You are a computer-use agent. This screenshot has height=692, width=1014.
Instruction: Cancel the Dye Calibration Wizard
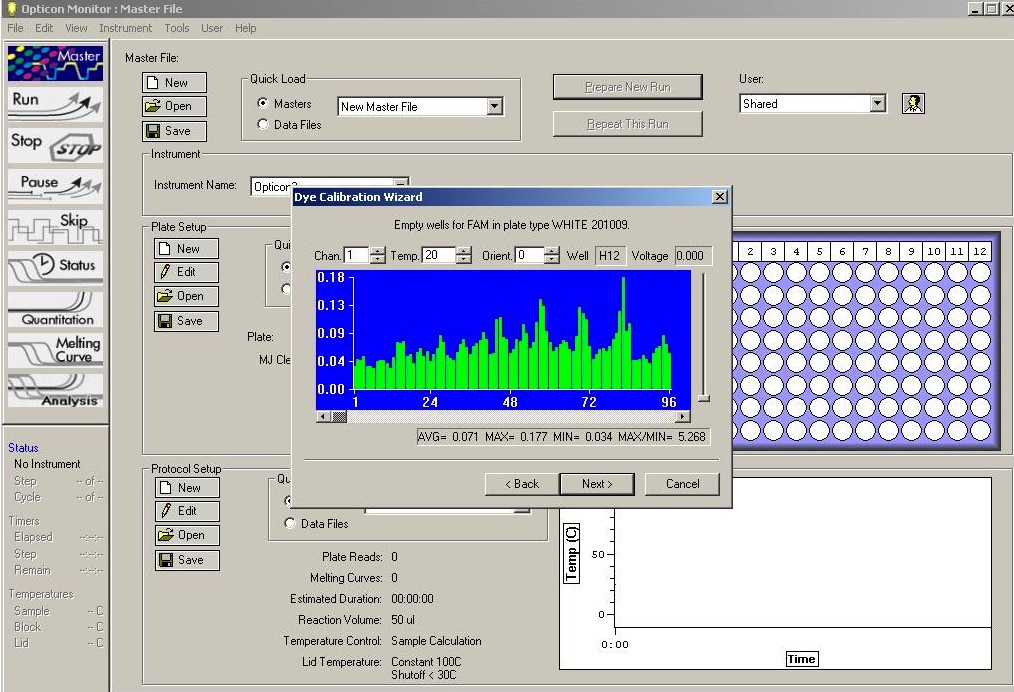(x=682, y=484)
